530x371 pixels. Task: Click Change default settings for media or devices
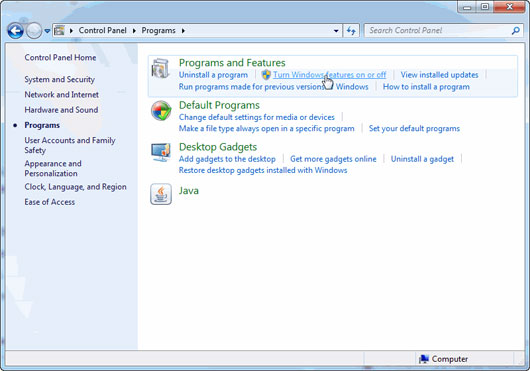tap(257, 117)
